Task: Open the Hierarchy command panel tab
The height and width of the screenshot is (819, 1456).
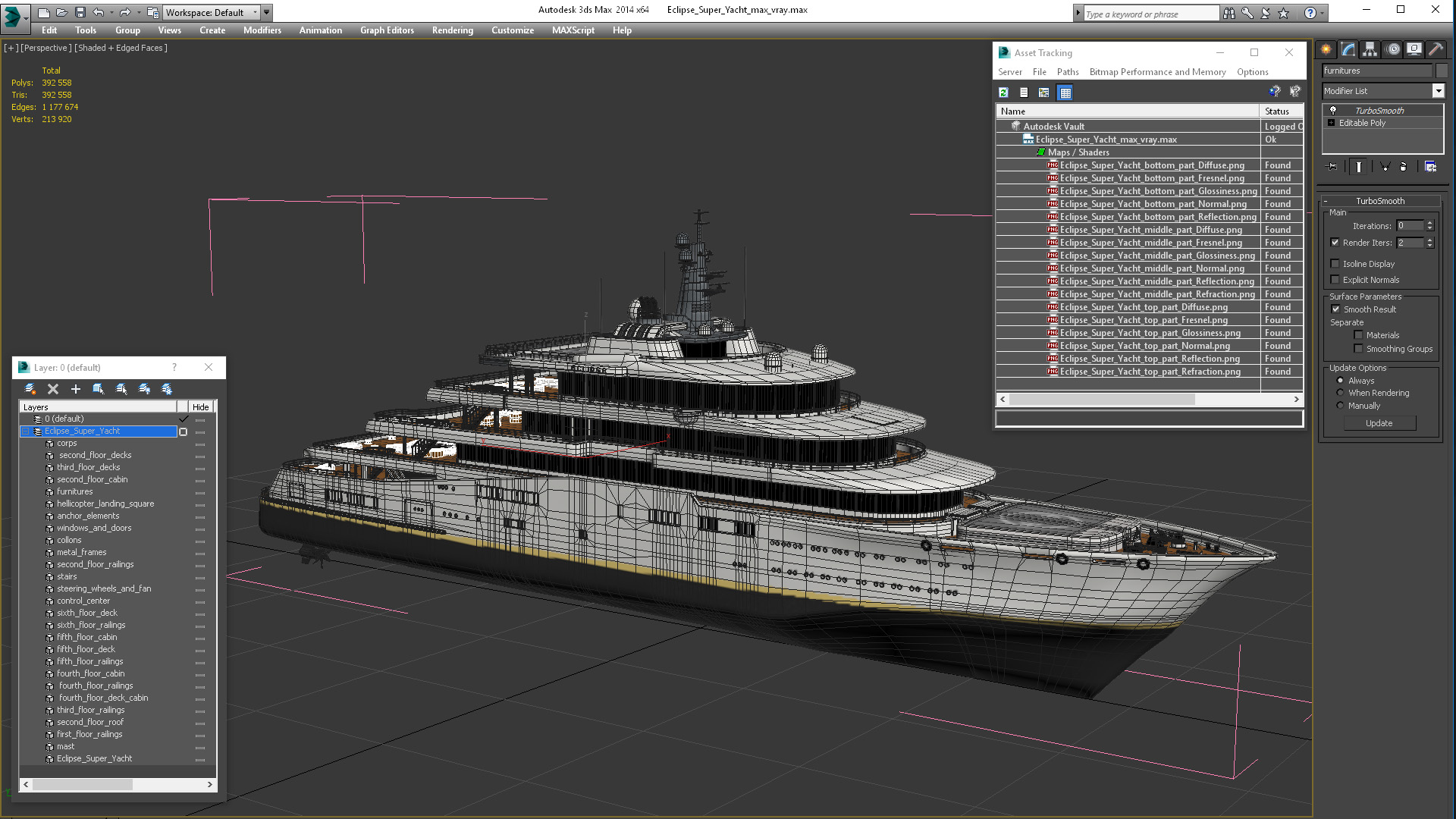Action: (x=1370, y=49)
